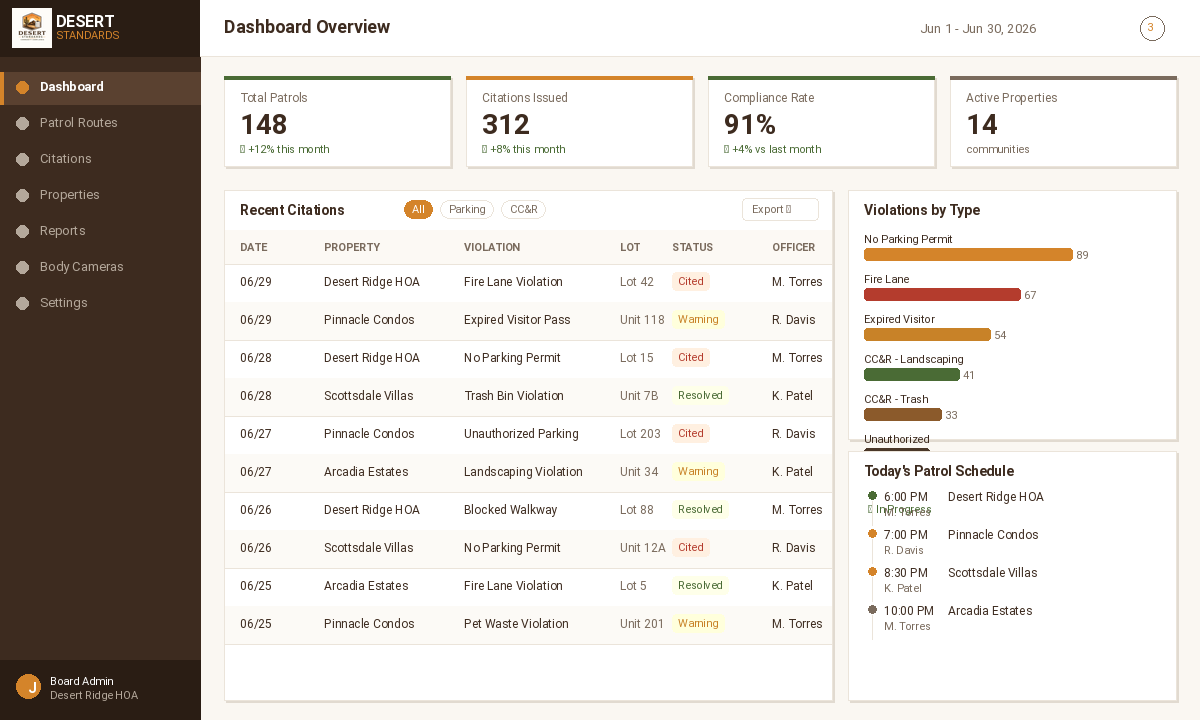This screenshot has width=1200, height=720.
Task: Click the Body Cameras sidebar dot icon
Action: (x=23, y=267)
